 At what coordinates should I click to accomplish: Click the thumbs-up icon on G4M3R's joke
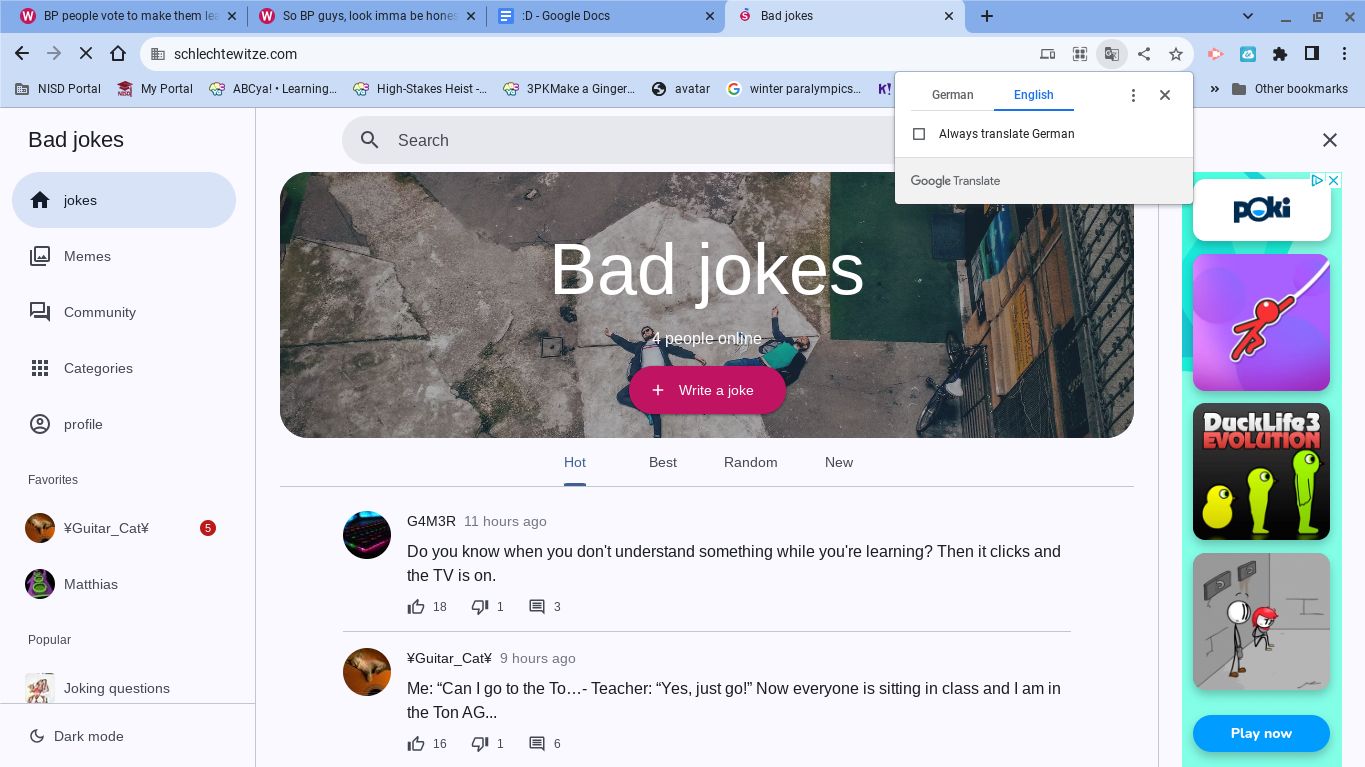[x=416, y=607]
